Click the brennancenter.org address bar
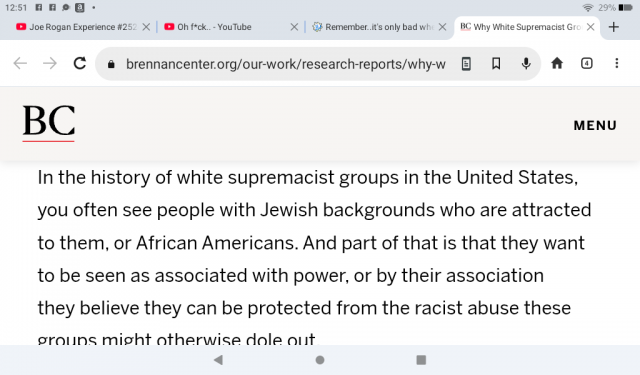 pos(286,64)
